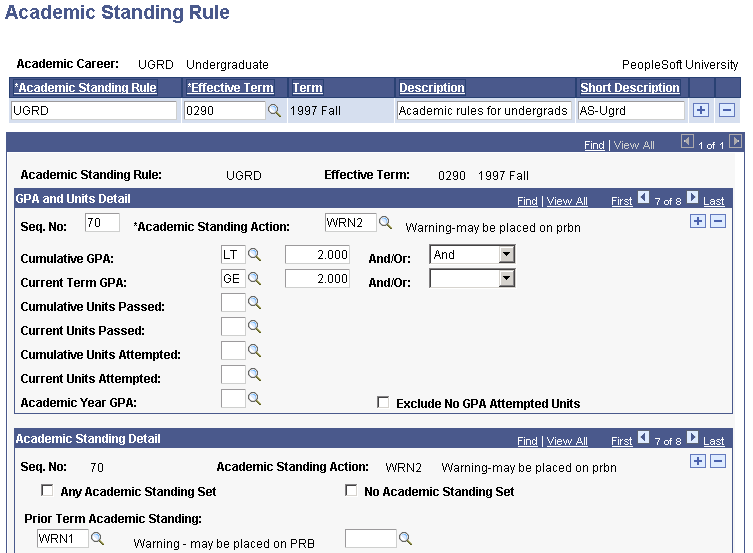The width and height of the screenshot is (753, 553).
Task: Click Find link in top navigator bar
Action: point(594,145)
